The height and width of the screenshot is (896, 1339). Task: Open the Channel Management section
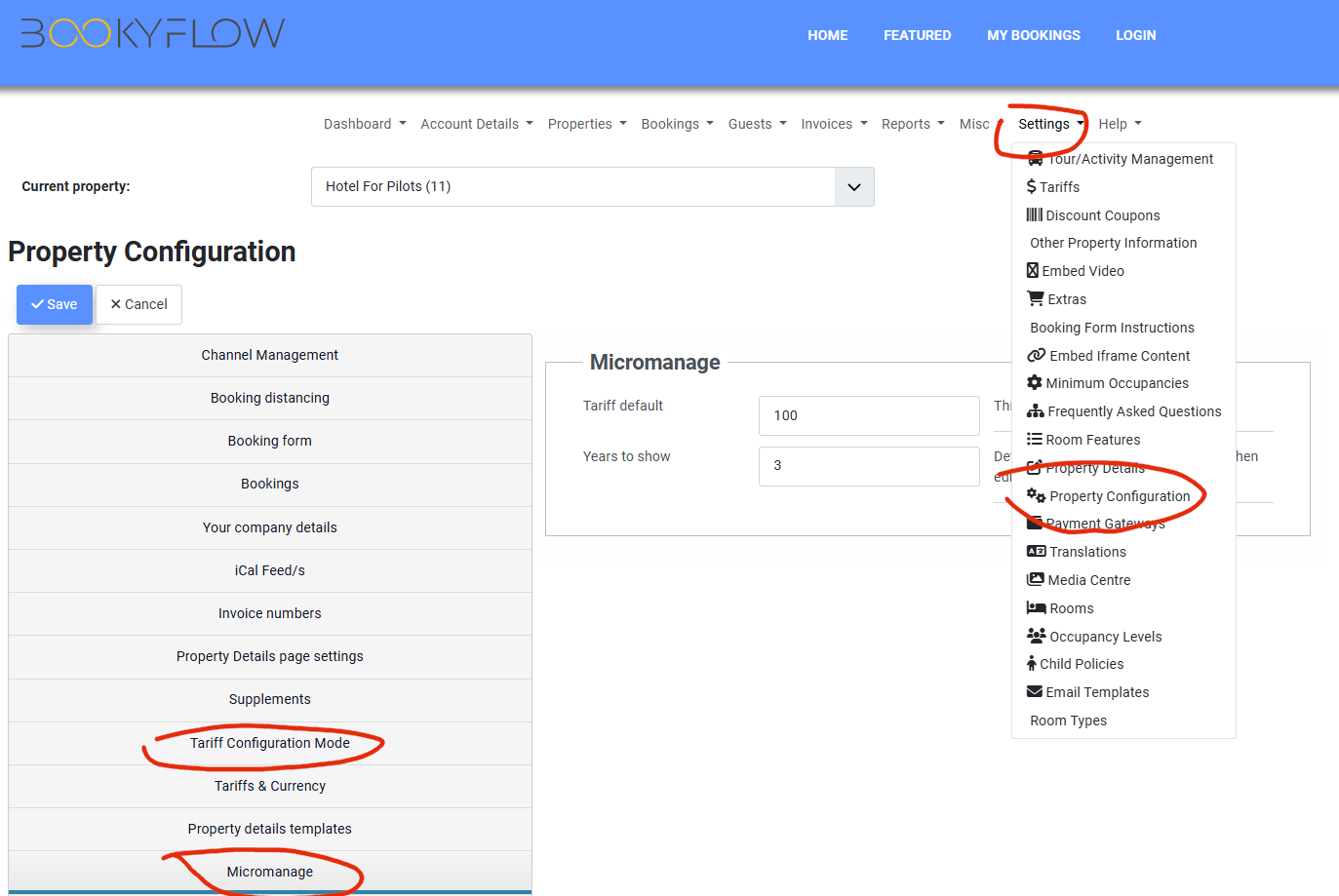tap(270, 355)
